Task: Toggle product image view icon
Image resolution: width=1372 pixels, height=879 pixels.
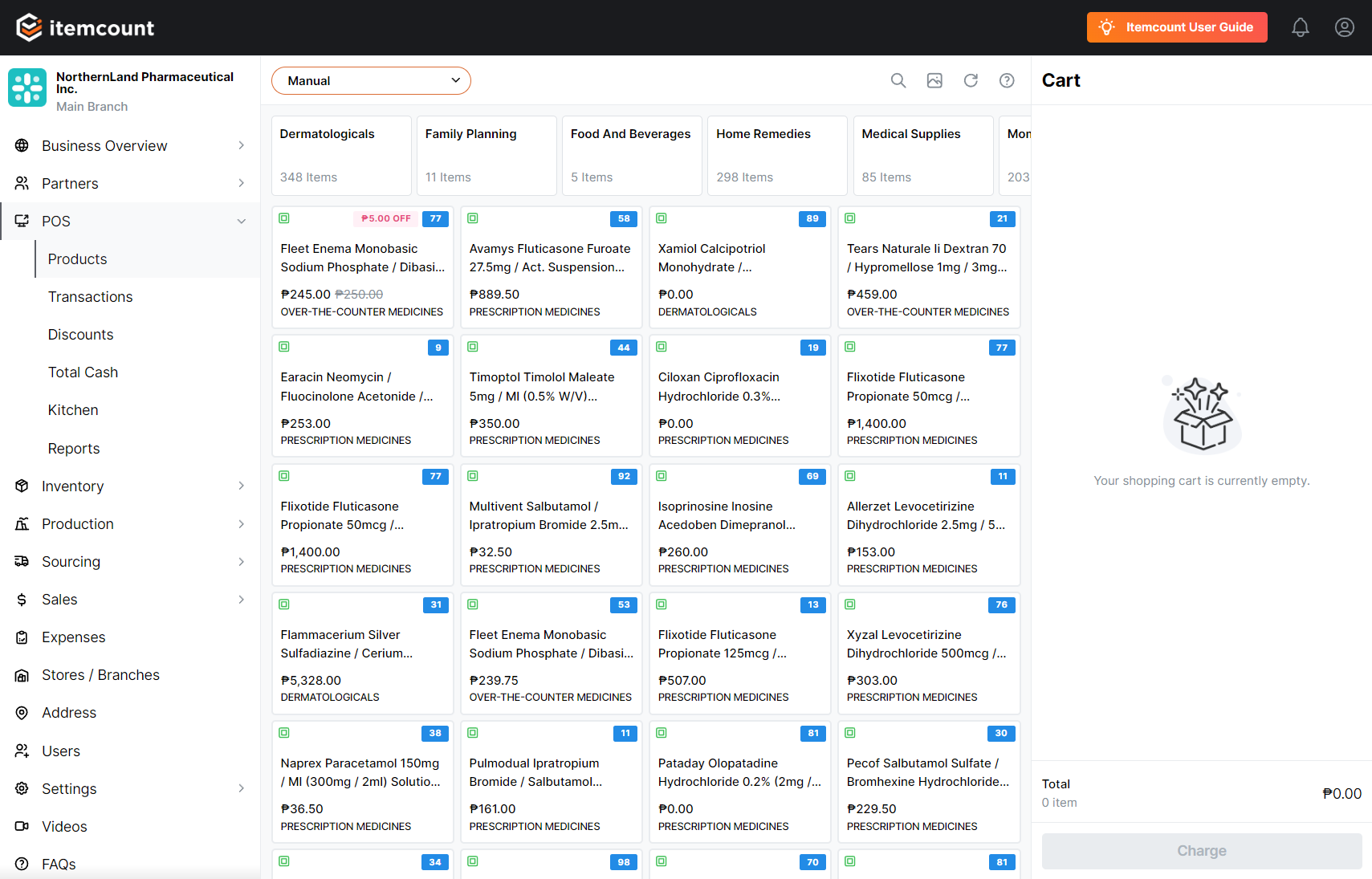Action: (934, 80)
